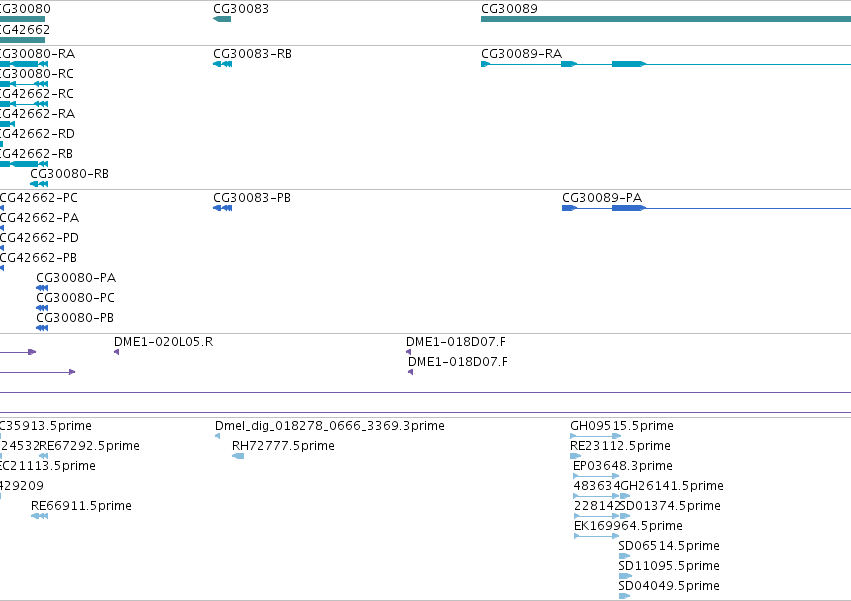The height and width of the screenshot is (601, 851).
Task: Click the 483634 feature label
Action: pyautogui.click(x=596, y=486)
